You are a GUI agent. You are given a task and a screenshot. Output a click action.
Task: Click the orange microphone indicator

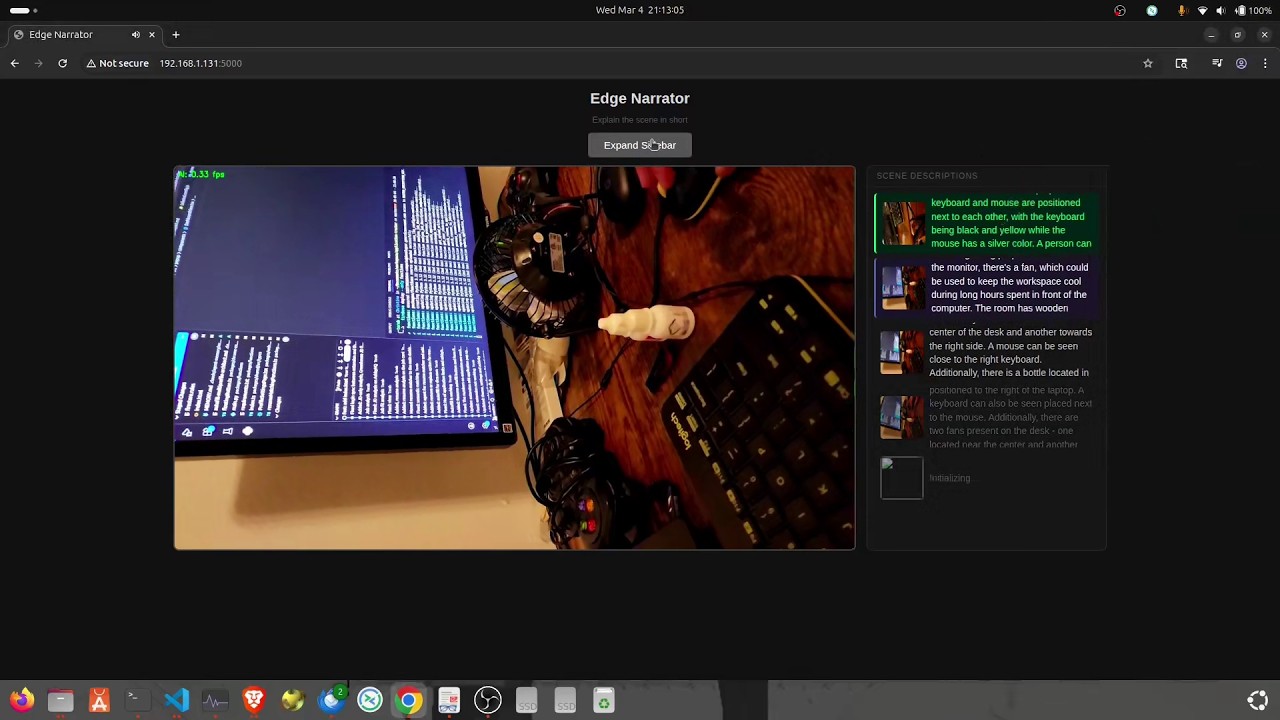point(1183,10)
